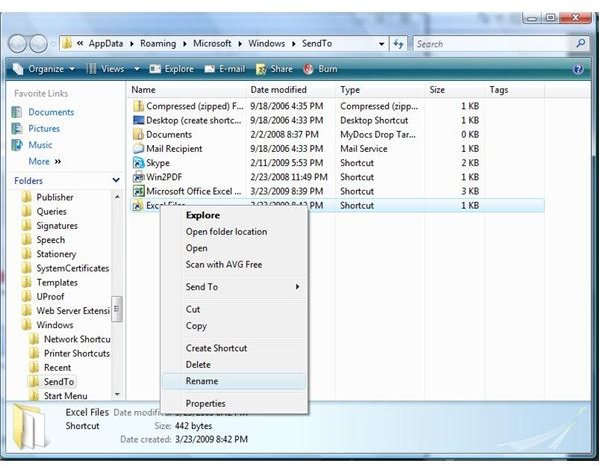Open the address bar history dropdown
The height and width of the screenshot is (466, 600).
point(381,44)
